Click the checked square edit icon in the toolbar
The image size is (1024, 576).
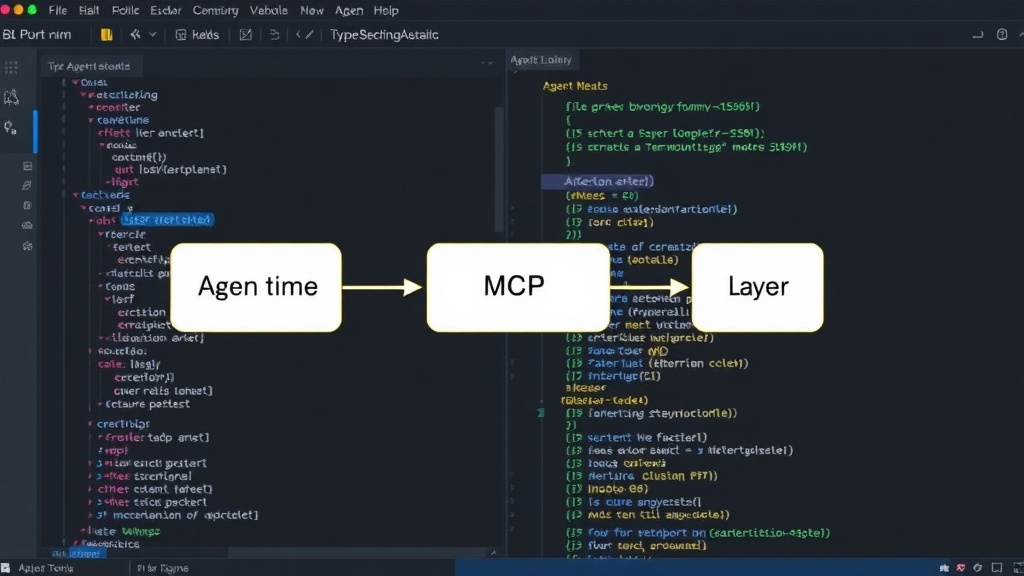[x=246, y=35]
